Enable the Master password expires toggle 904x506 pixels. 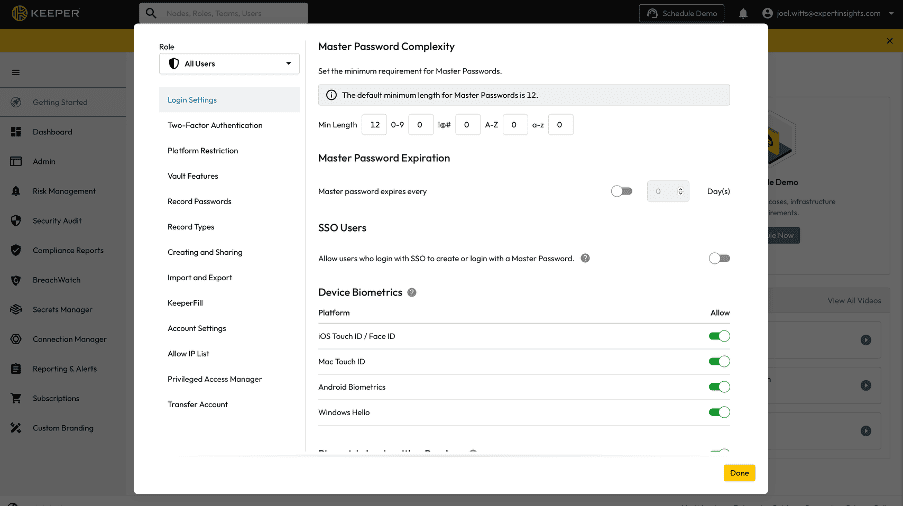pos(622,191)
